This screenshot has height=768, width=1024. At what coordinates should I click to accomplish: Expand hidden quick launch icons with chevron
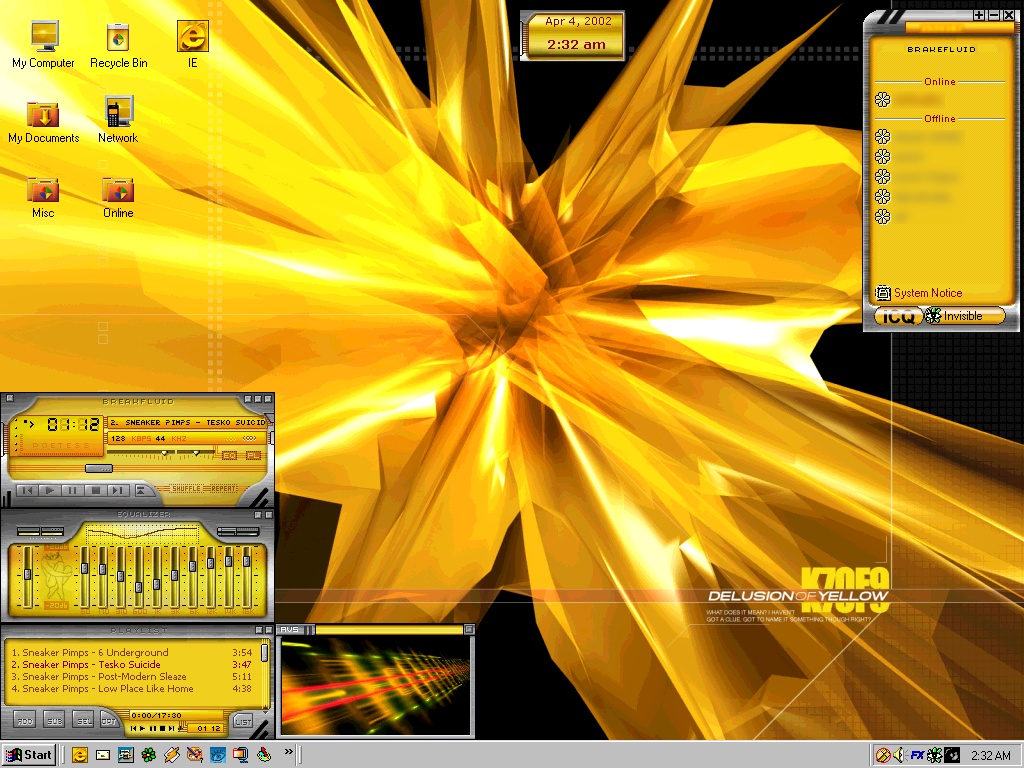289,751
